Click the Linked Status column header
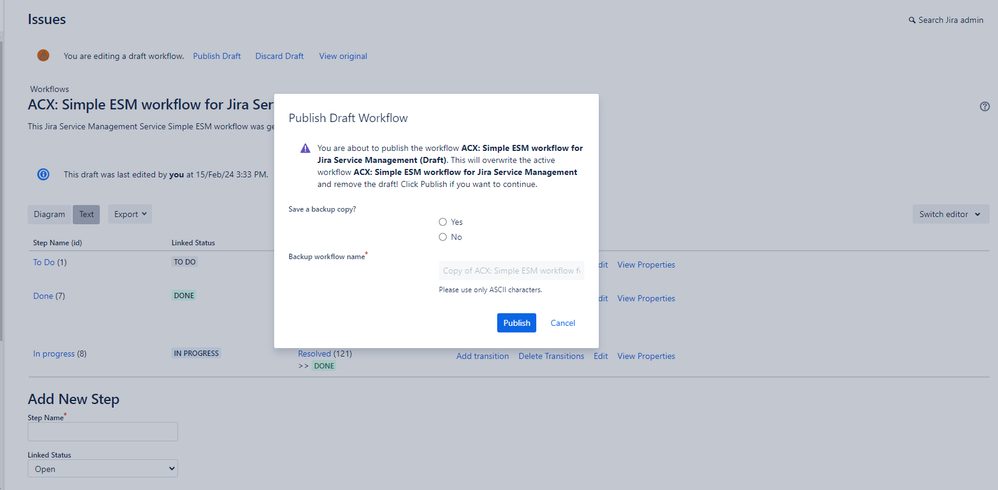 193,243
